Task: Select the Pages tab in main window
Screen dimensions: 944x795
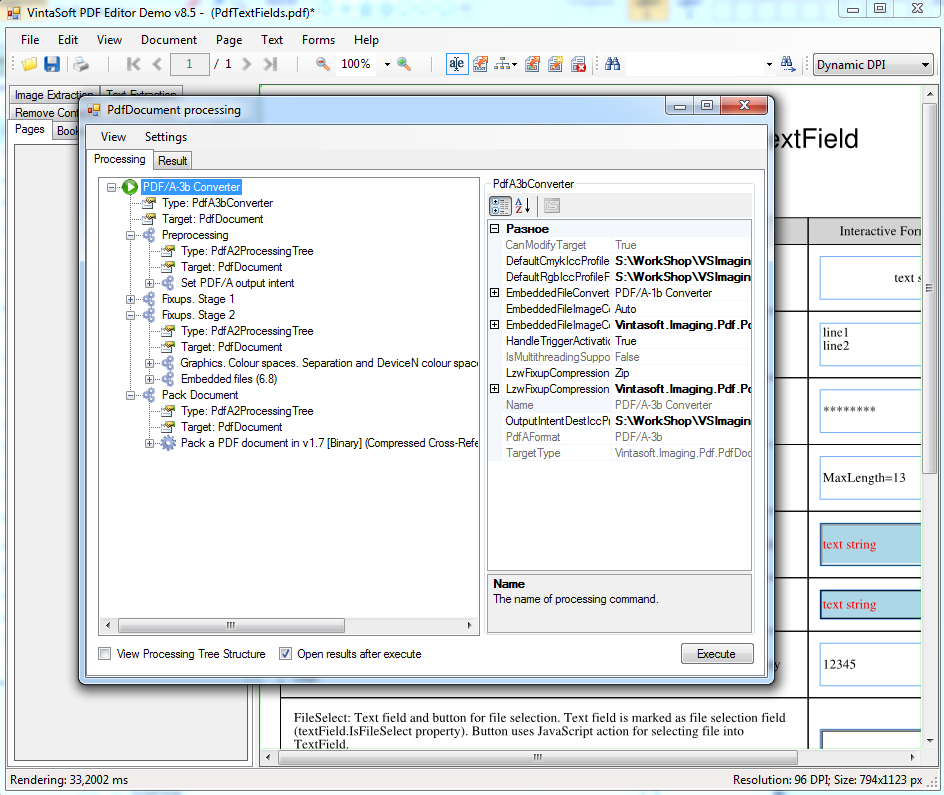Action: pos(30,129)
